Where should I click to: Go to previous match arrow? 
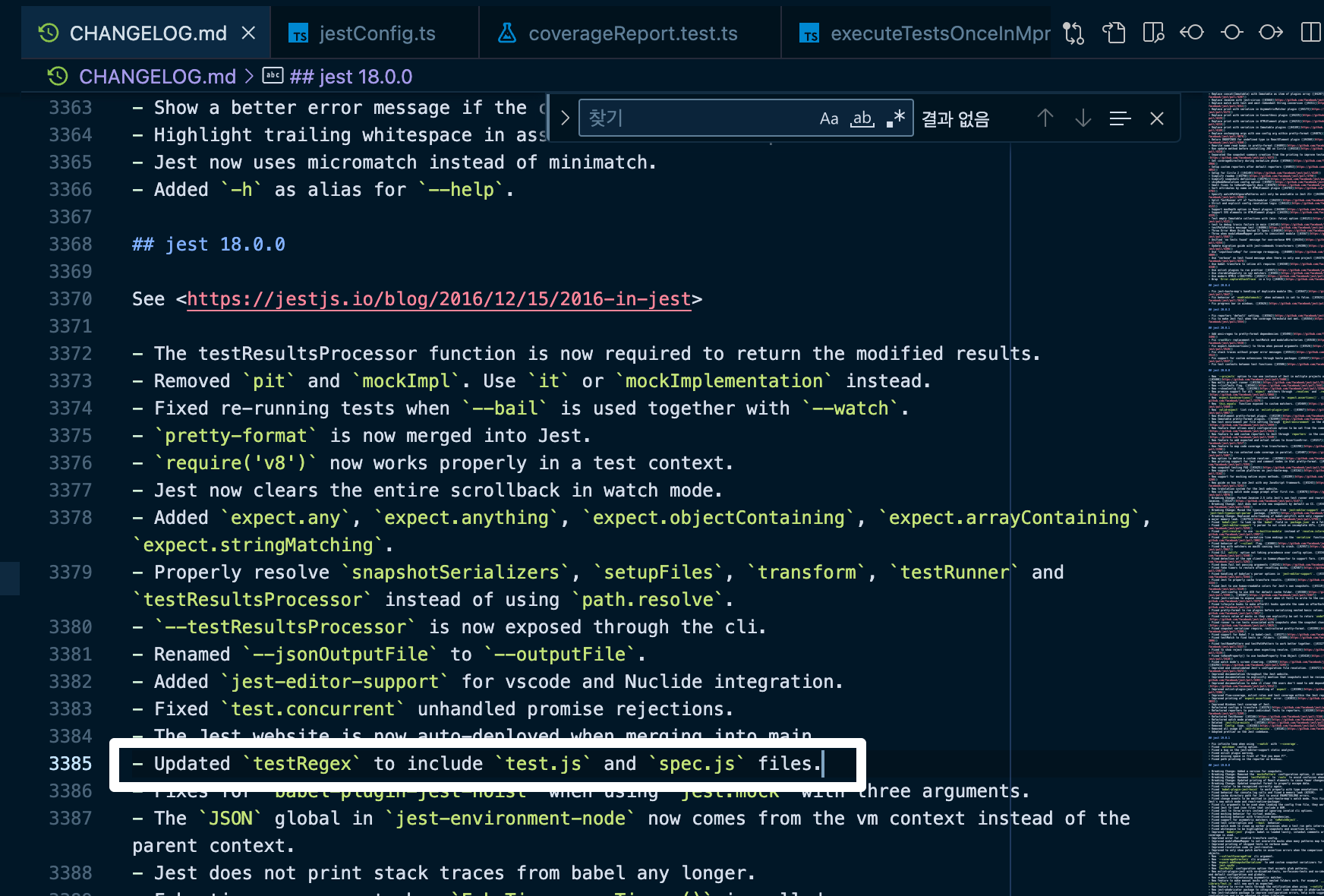tap(1045, 118)
